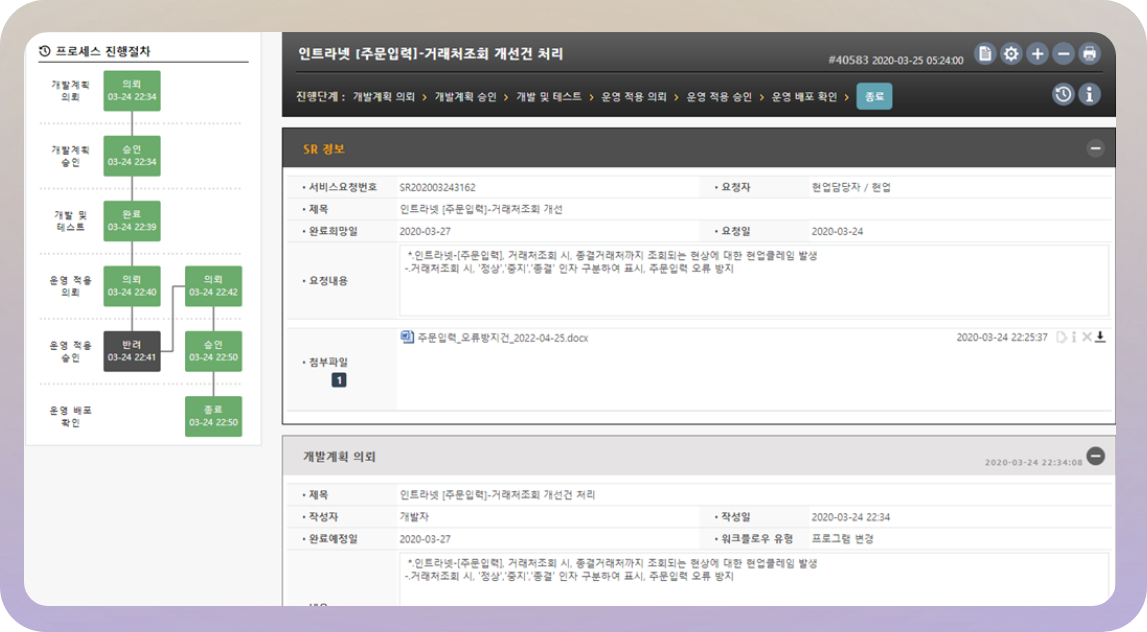The image size is (1147, 632).
Task: Click the information icon in the header
Action: pyautogui.click(x=1089, y=94)
